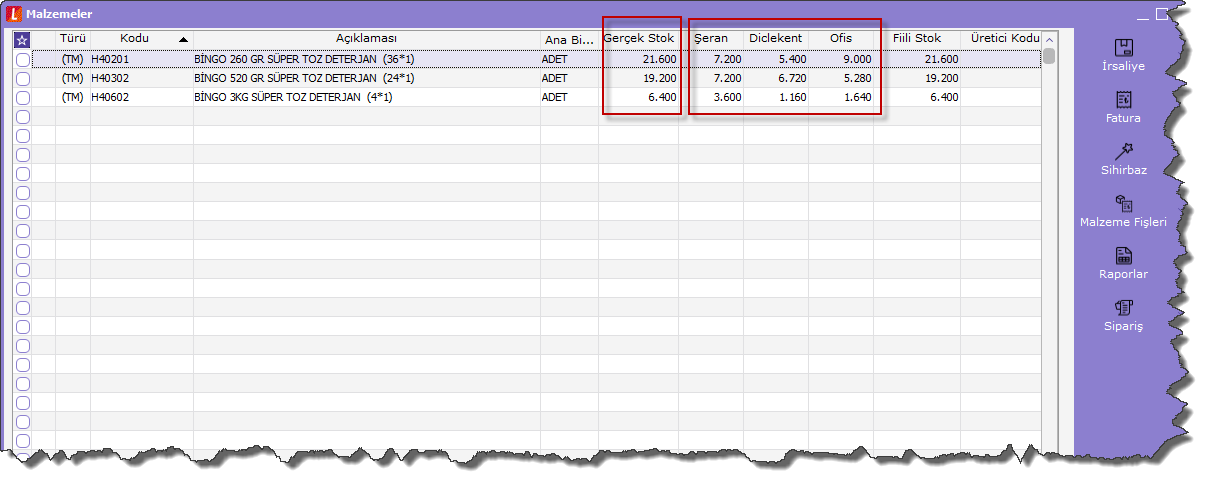Screen dimensions: 1211x488
Task: Maximize the Malzemeler window
Action: 1161,15
